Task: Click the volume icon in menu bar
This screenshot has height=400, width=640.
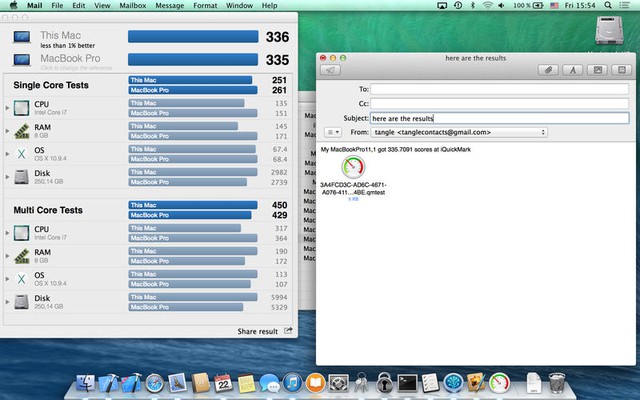Action: click(x=502, y=5)
